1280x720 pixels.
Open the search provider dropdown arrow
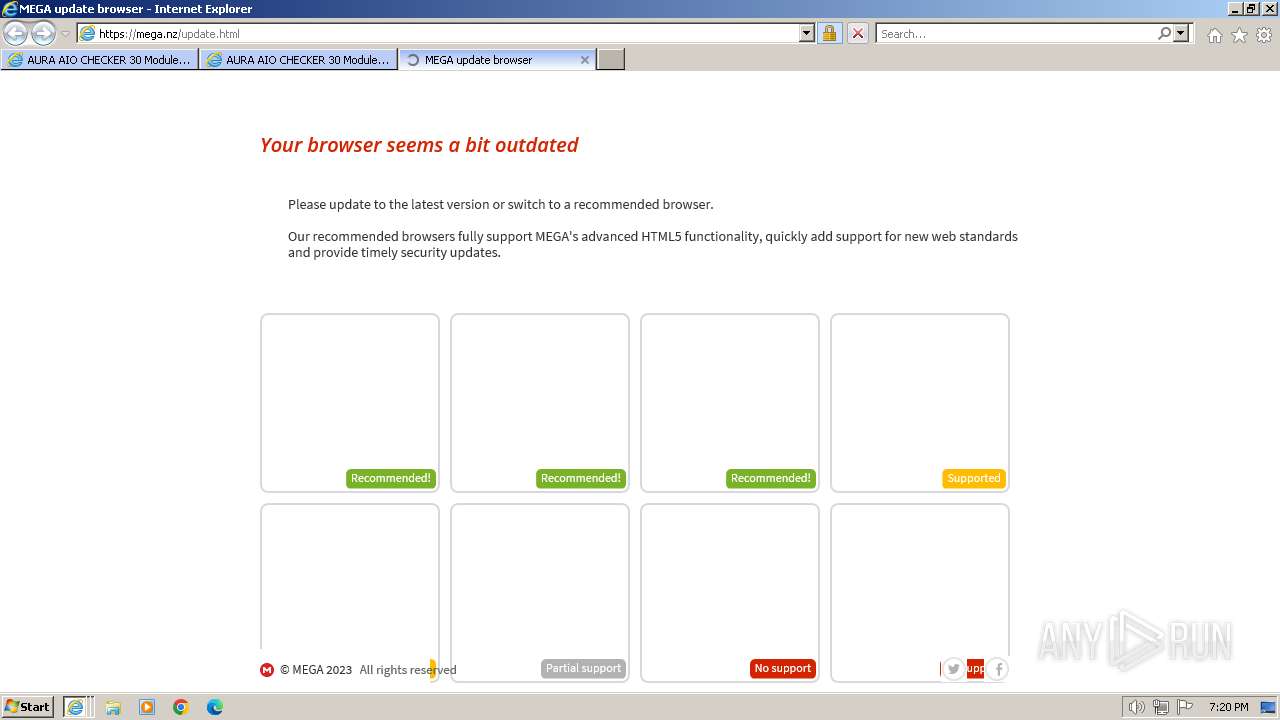click(1181, 33)
